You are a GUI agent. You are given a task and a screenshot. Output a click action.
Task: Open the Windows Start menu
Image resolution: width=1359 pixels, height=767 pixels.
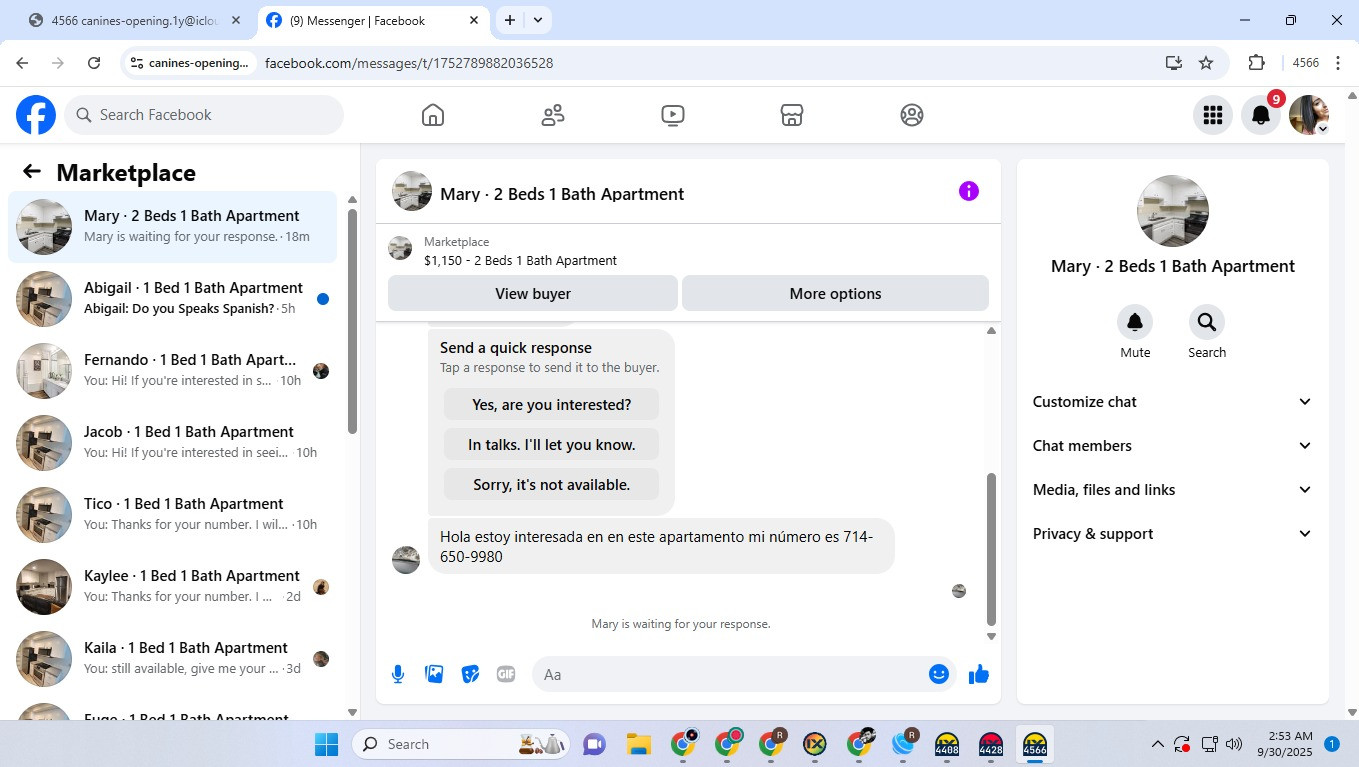coord(326,744)
